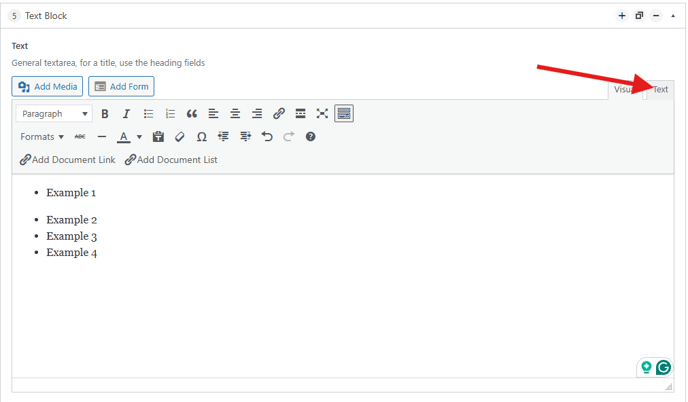Click Paste as text clipboard icon

click(158, 137)
